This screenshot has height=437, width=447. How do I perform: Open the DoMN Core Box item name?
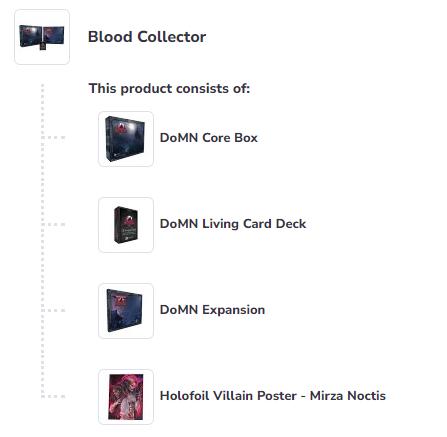(x=209, y=138)
